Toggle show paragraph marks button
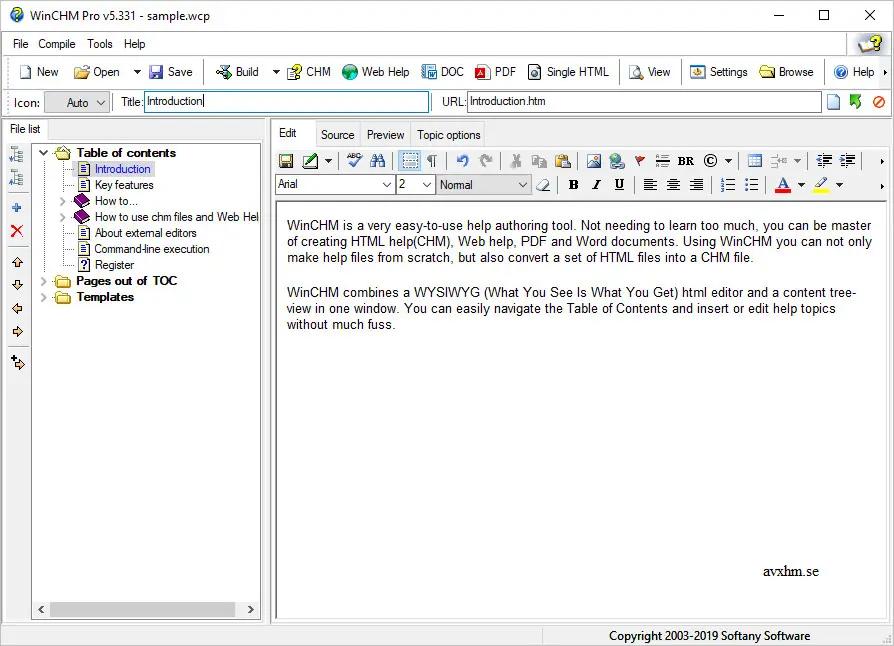Image resolution: width=894 pixels, height=646 pixels. point(432,161)
